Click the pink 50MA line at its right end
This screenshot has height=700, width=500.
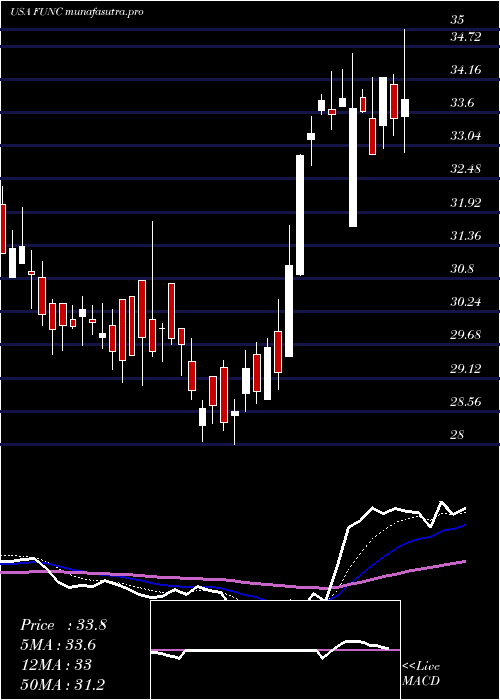pos(463,562)
